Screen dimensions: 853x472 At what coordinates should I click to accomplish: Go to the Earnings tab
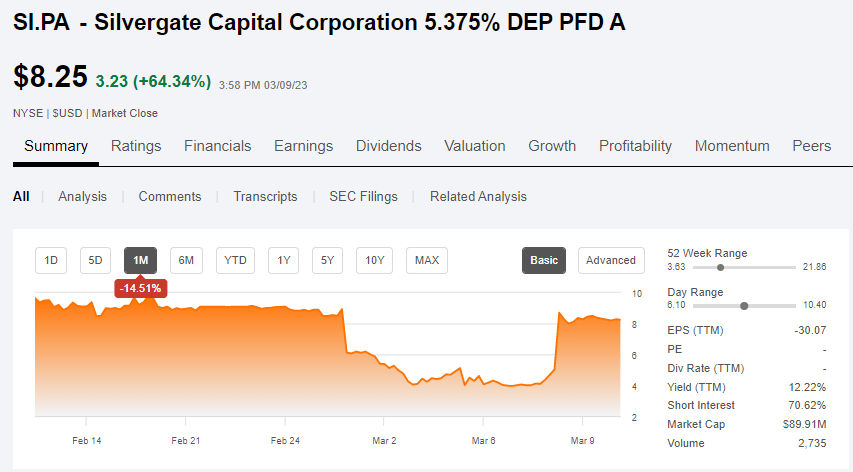[304, 146]
